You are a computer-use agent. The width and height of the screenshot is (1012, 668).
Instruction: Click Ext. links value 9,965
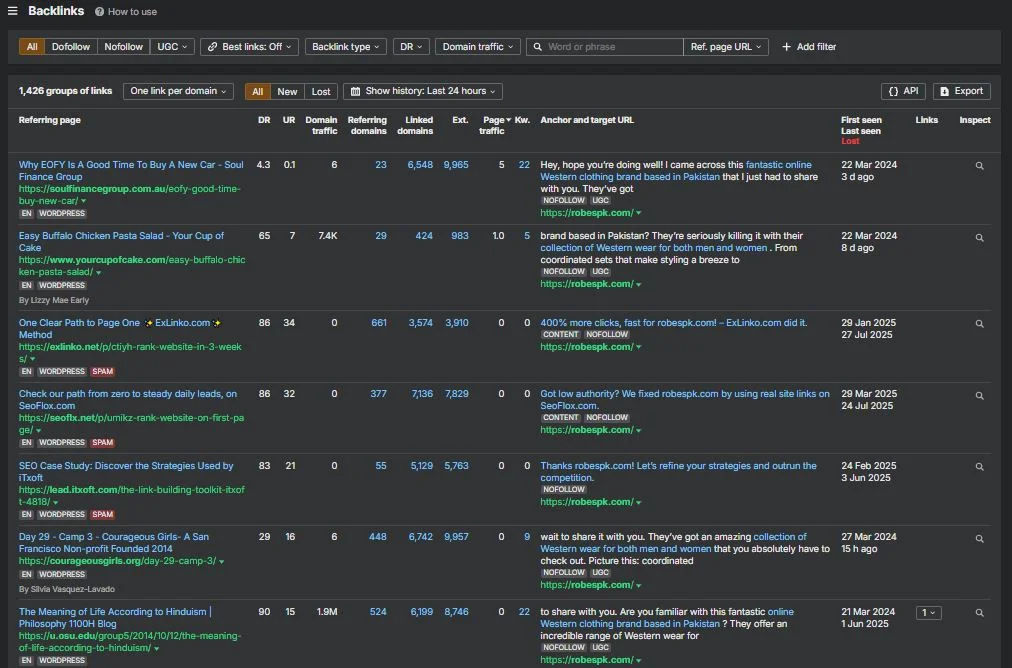coord(456,165)
